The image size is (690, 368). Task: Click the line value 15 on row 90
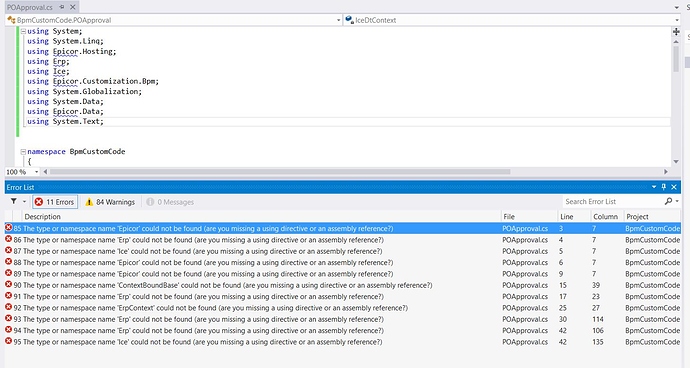tap(563, 285)
